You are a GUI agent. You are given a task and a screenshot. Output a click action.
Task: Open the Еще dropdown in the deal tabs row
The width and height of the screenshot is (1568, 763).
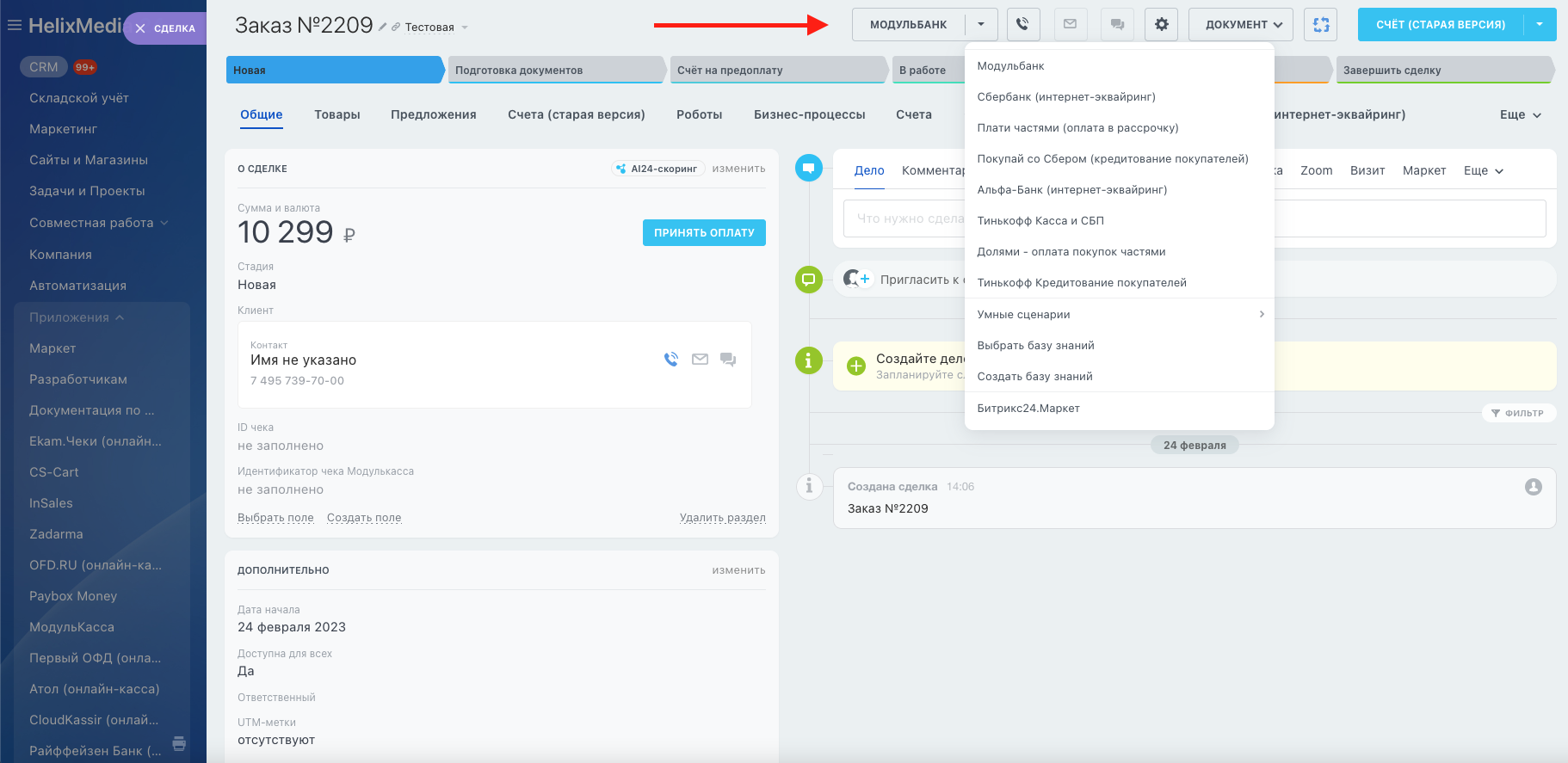pyautogui.click(x=1521, y=114)
